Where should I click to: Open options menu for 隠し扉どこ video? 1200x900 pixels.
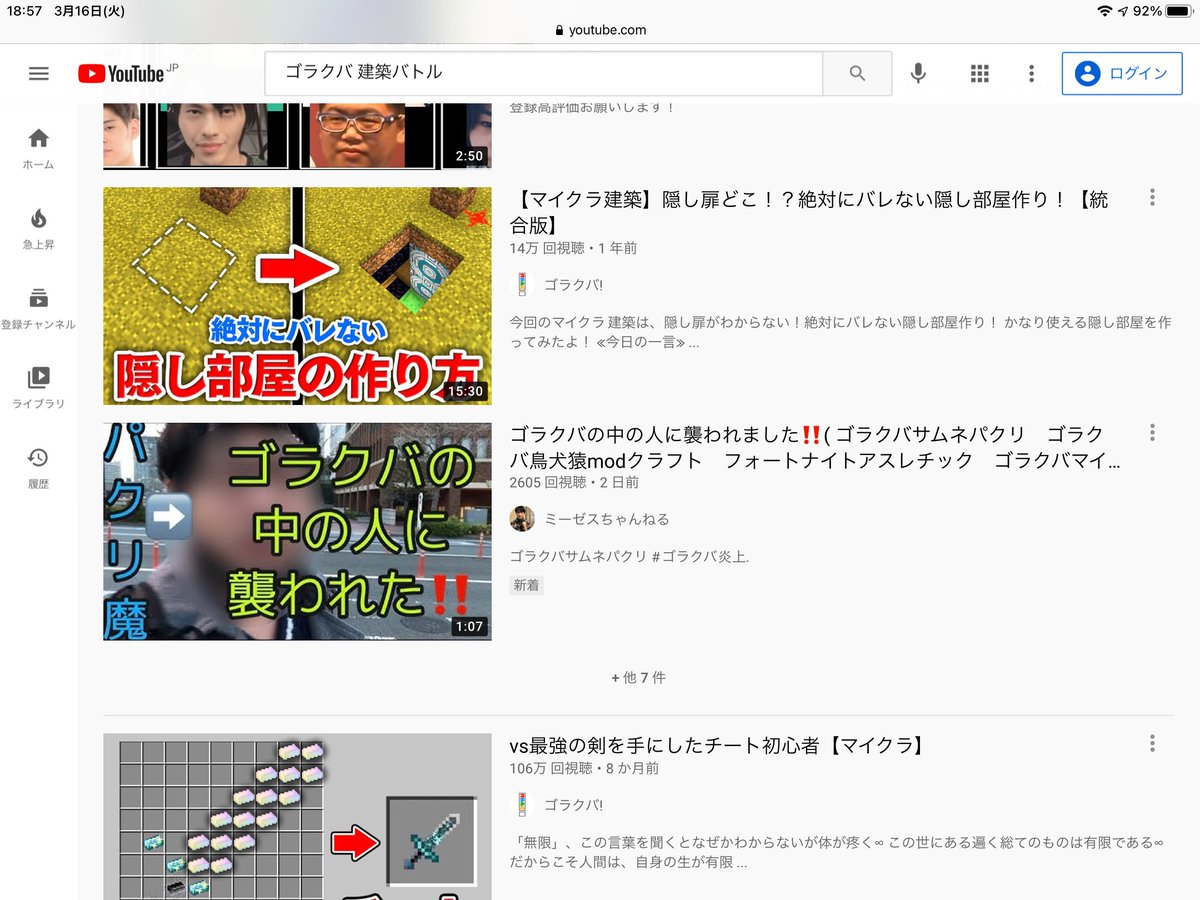pos(1152,198)
